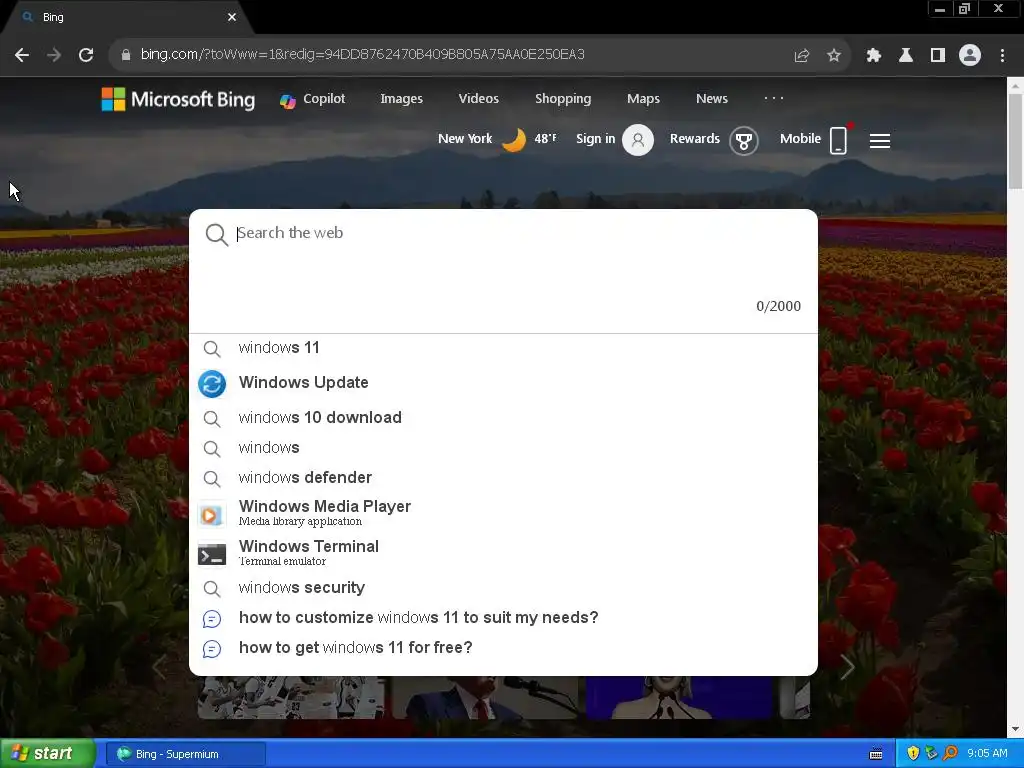Bookmark this page with star icon
This screenshot has width=1024, height=768.
click(x=834, y=56)
